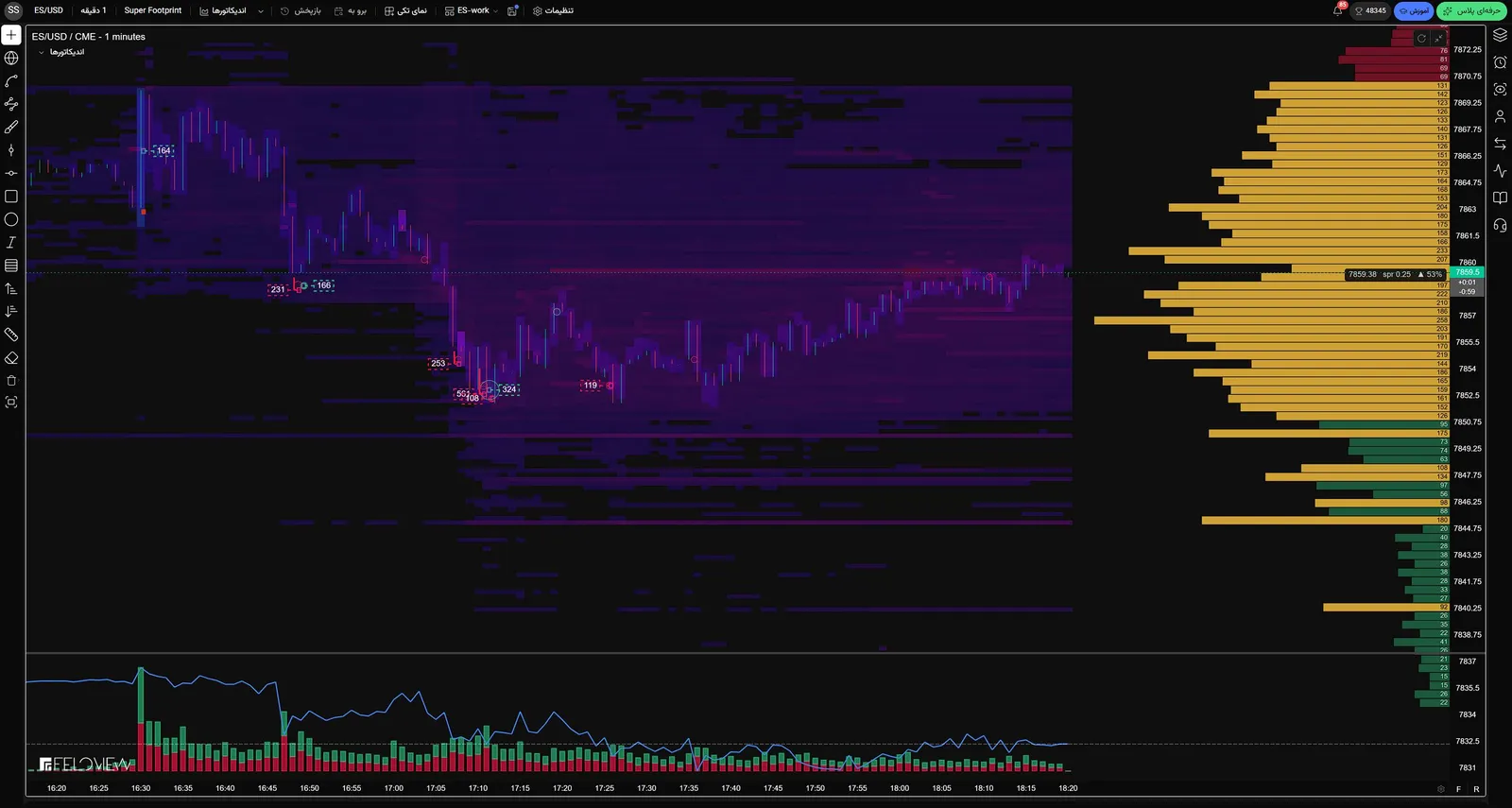1512x808 pixels.
Task: Click the save layout icon in top bar
Action: coord(512,10)
